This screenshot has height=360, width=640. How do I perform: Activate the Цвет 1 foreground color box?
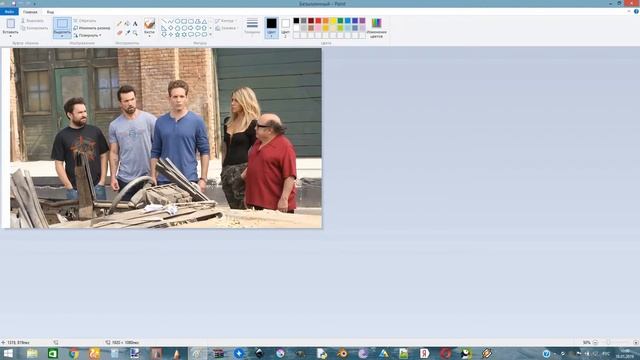[x=271, y=27]
